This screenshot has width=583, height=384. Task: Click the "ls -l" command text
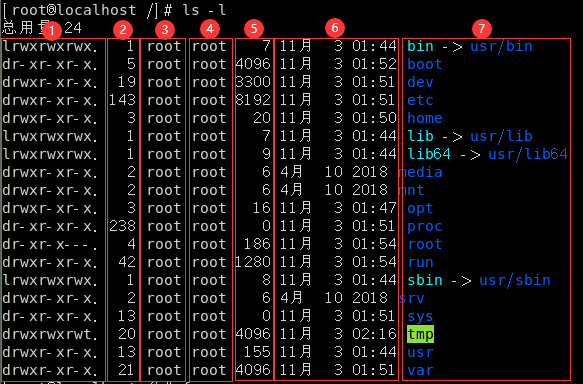[204, 10]
